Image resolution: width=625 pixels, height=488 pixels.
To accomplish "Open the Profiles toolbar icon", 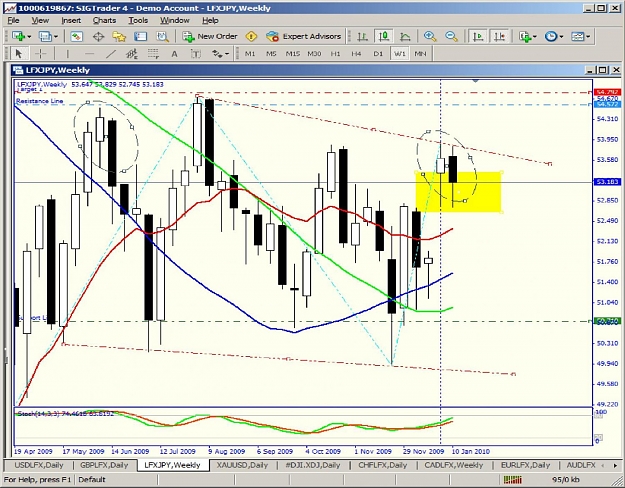I will (x=45, y=37).
